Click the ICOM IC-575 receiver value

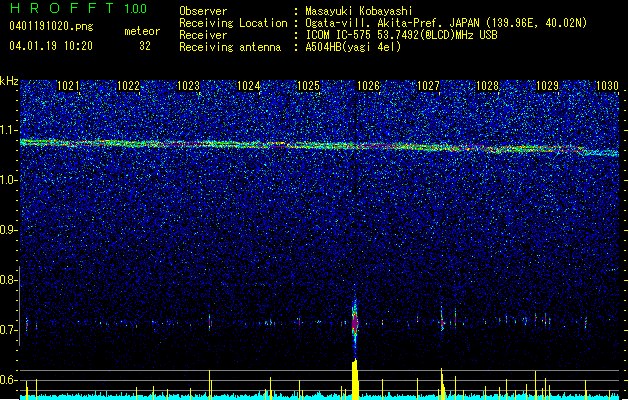(401, 35)
